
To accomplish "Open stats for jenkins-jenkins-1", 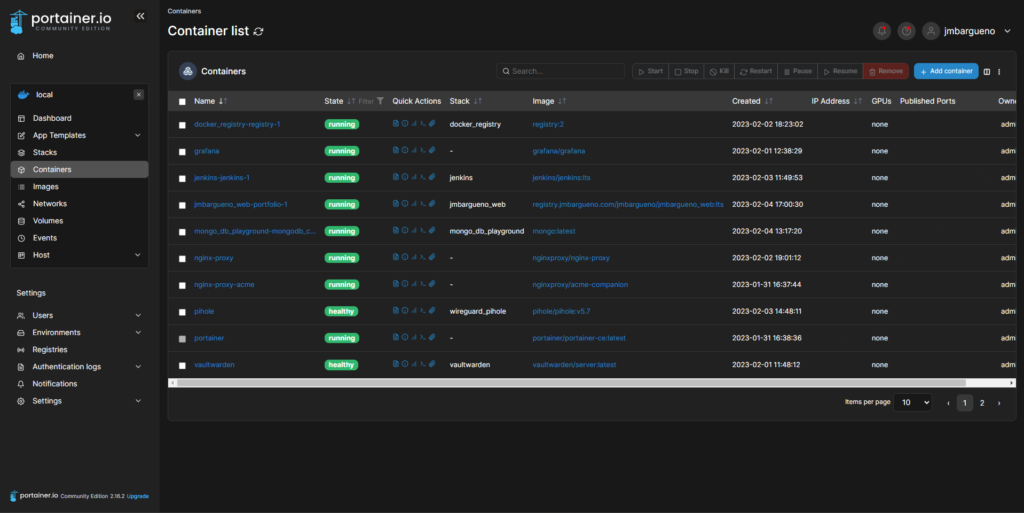I will tap(414, 177).
